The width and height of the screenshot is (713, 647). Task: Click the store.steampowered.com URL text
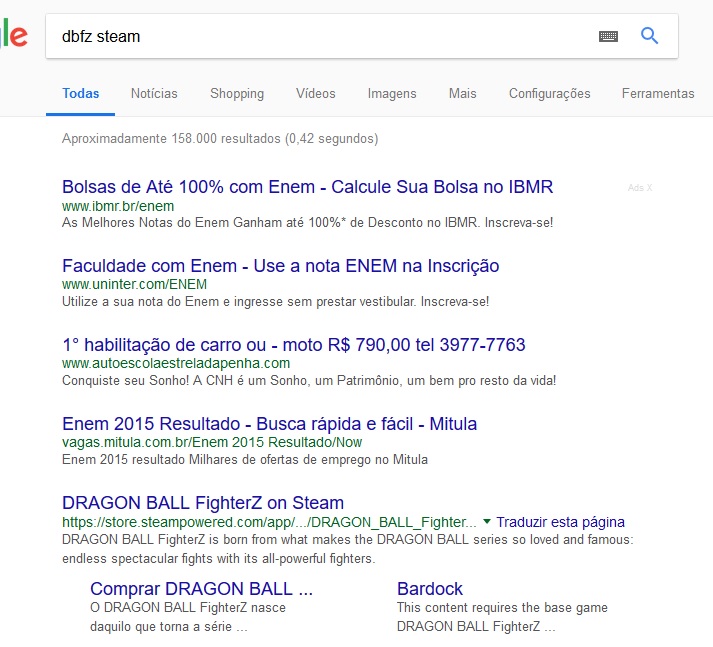(269, 522)
